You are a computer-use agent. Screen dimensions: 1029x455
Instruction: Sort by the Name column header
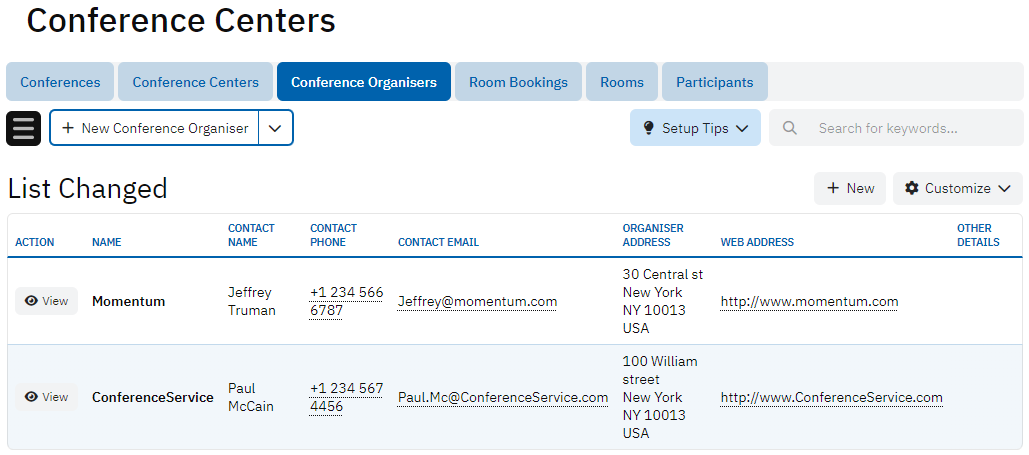(106, 242)
